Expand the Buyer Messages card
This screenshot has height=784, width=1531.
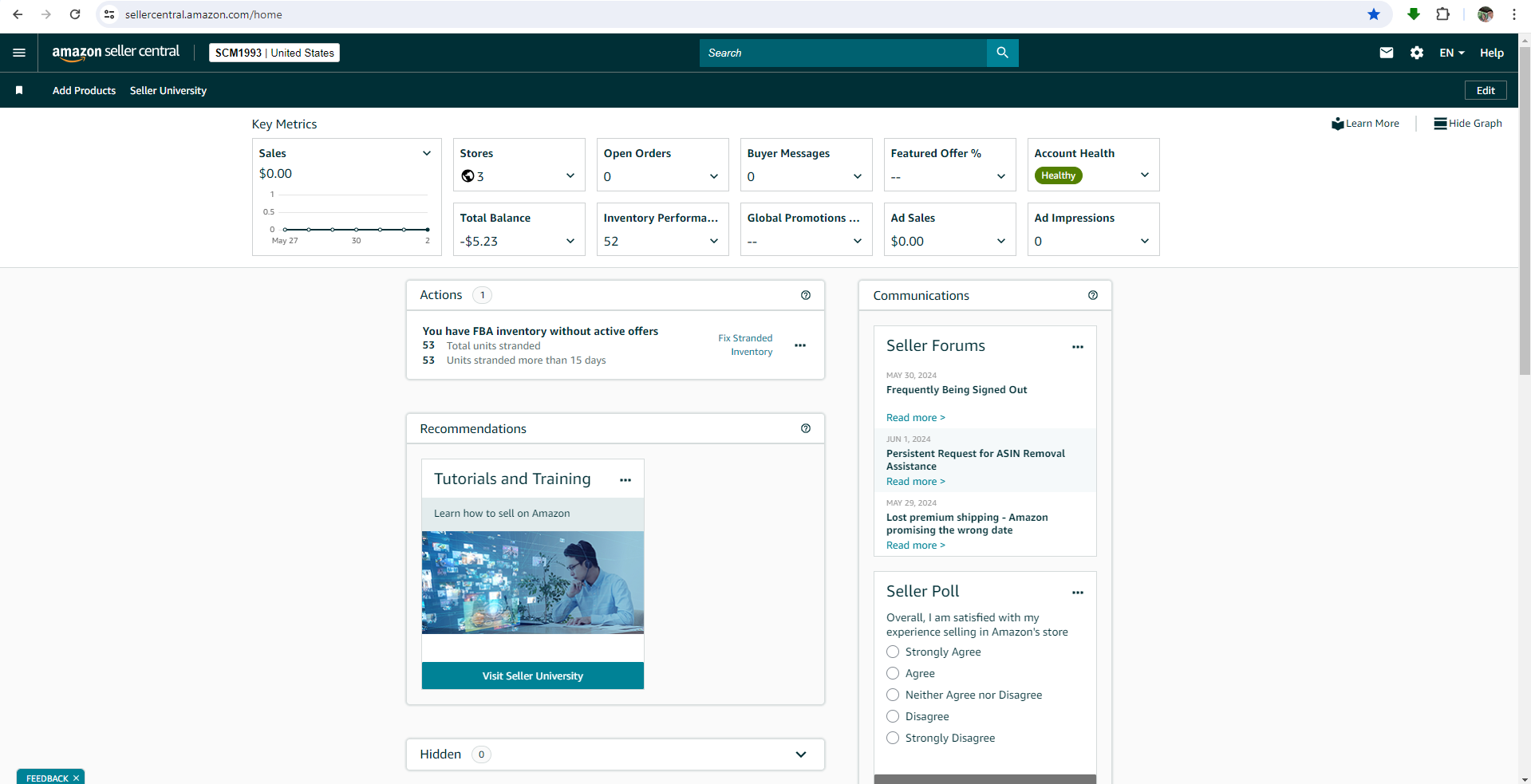[x=858, y=176]
